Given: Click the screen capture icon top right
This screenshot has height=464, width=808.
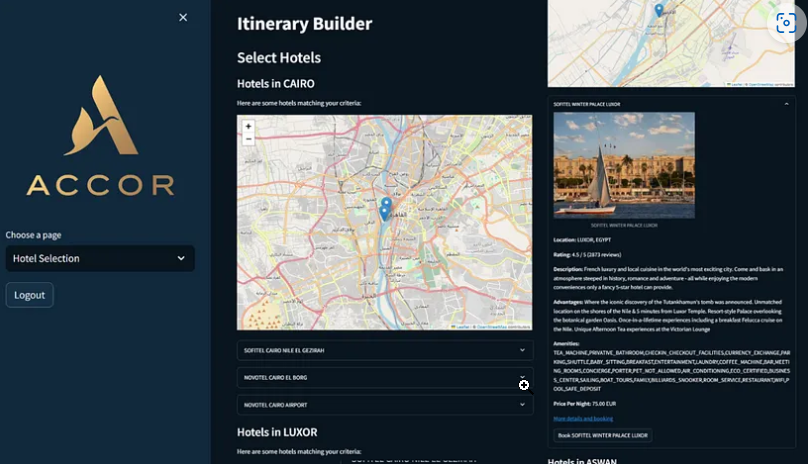Looking at the screenshot, I should (786, 23).
